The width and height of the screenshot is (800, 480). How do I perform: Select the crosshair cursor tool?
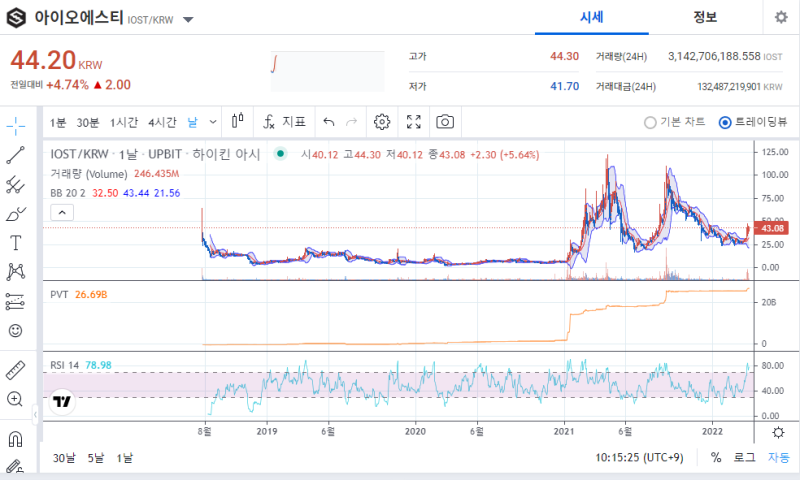16,126
